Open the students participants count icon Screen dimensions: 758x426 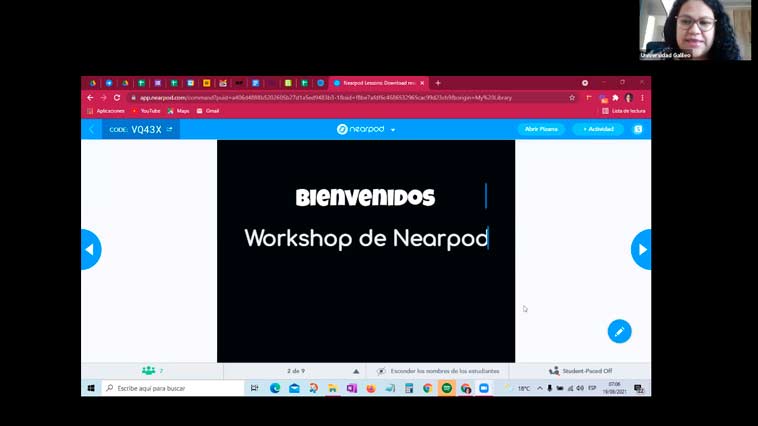tap(150, 371)
